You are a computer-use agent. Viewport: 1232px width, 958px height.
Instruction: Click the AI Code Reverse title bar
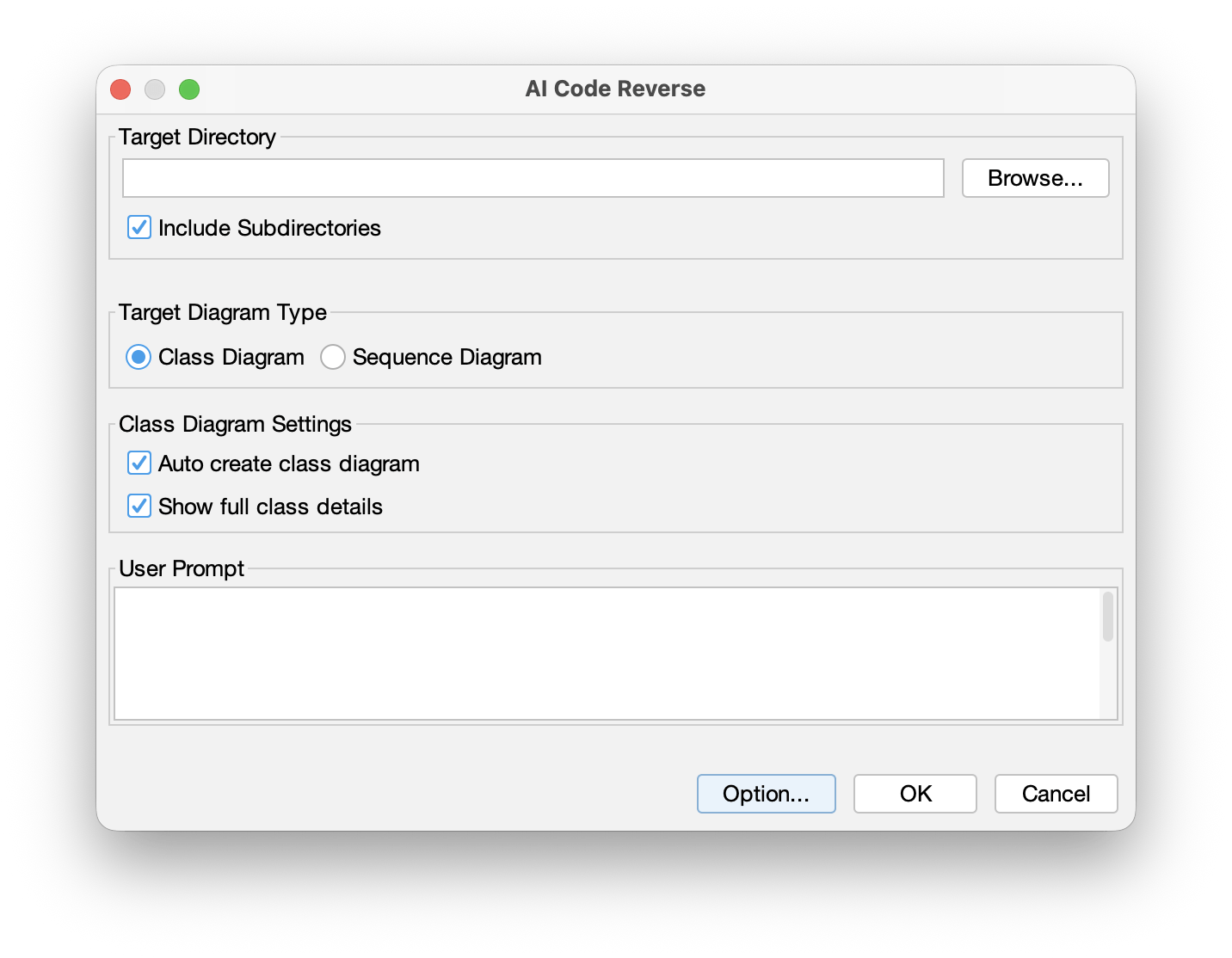coord(615,89)
